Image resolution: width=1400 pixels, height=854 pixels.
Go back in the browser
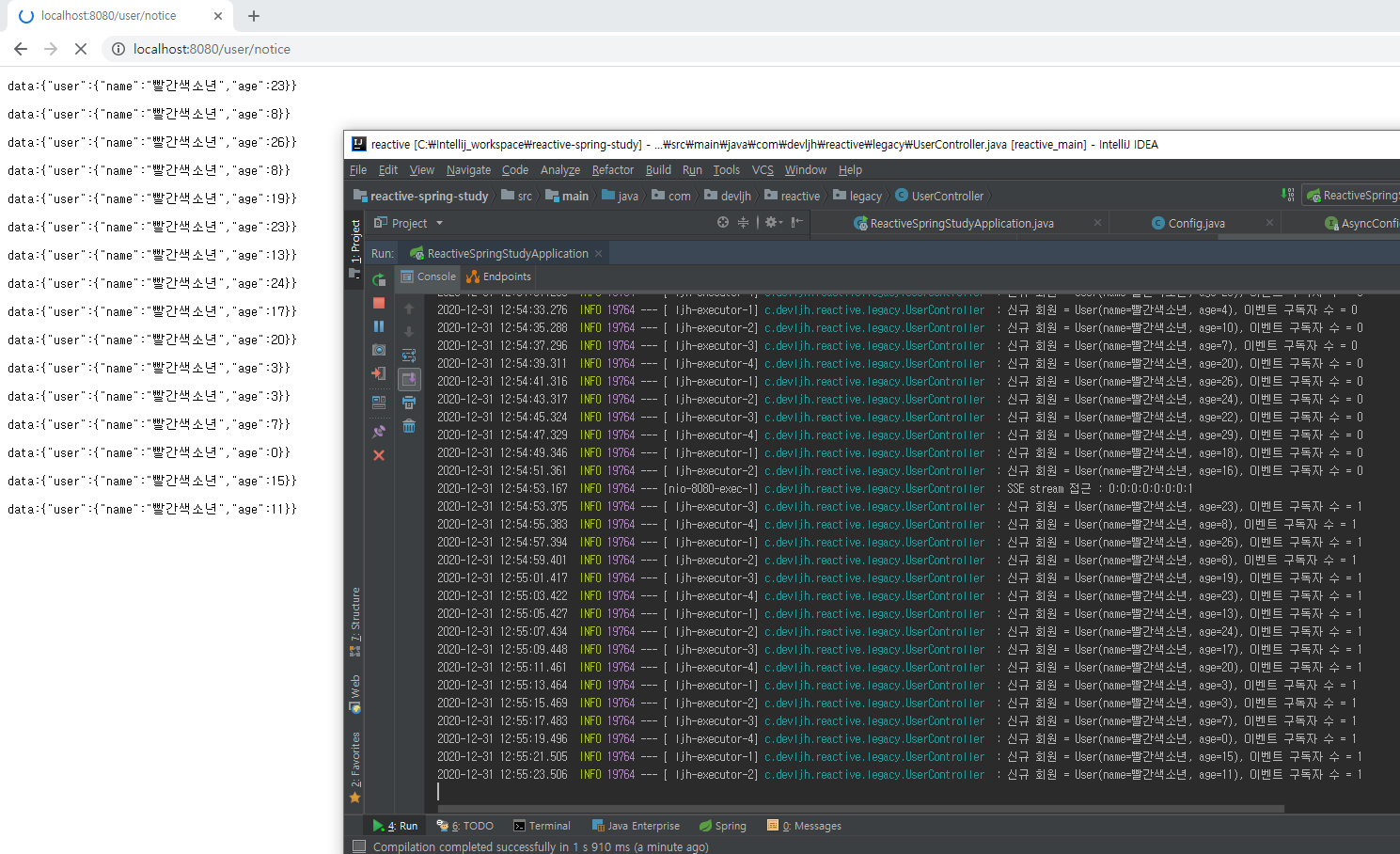pyautogui.click(x=21, y=49)
